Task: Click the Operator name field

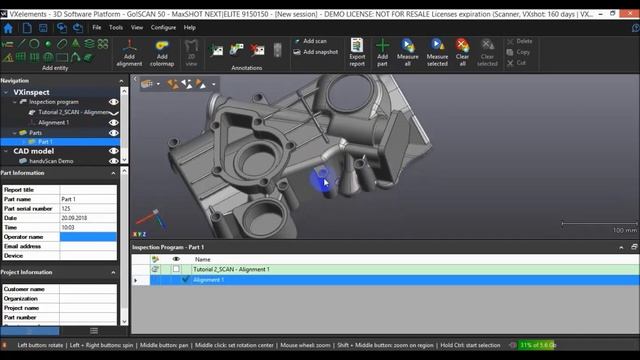Action: 88,237
